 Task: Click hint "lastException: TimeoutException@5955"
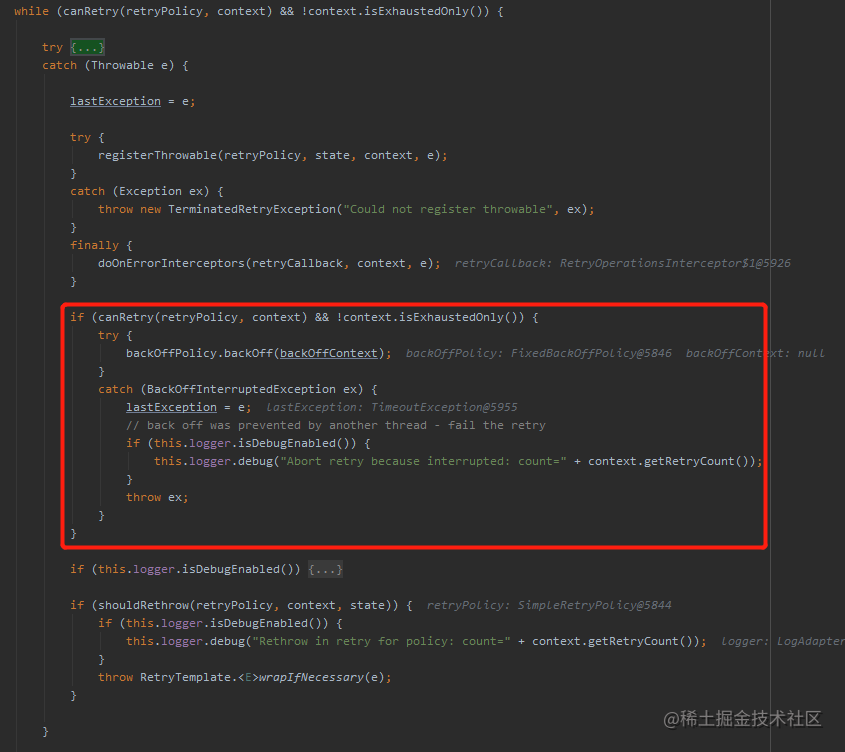tap(391, 407)
